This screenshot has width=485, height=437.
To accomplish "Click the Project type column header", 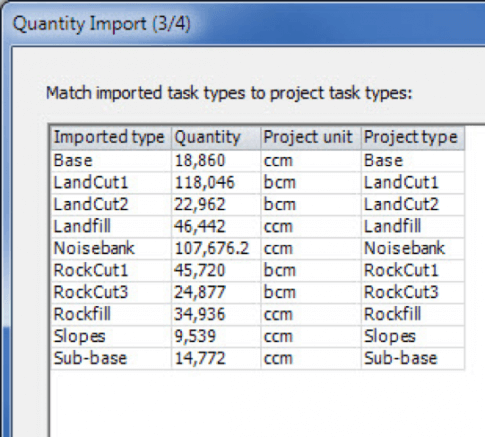I will 413,137.
